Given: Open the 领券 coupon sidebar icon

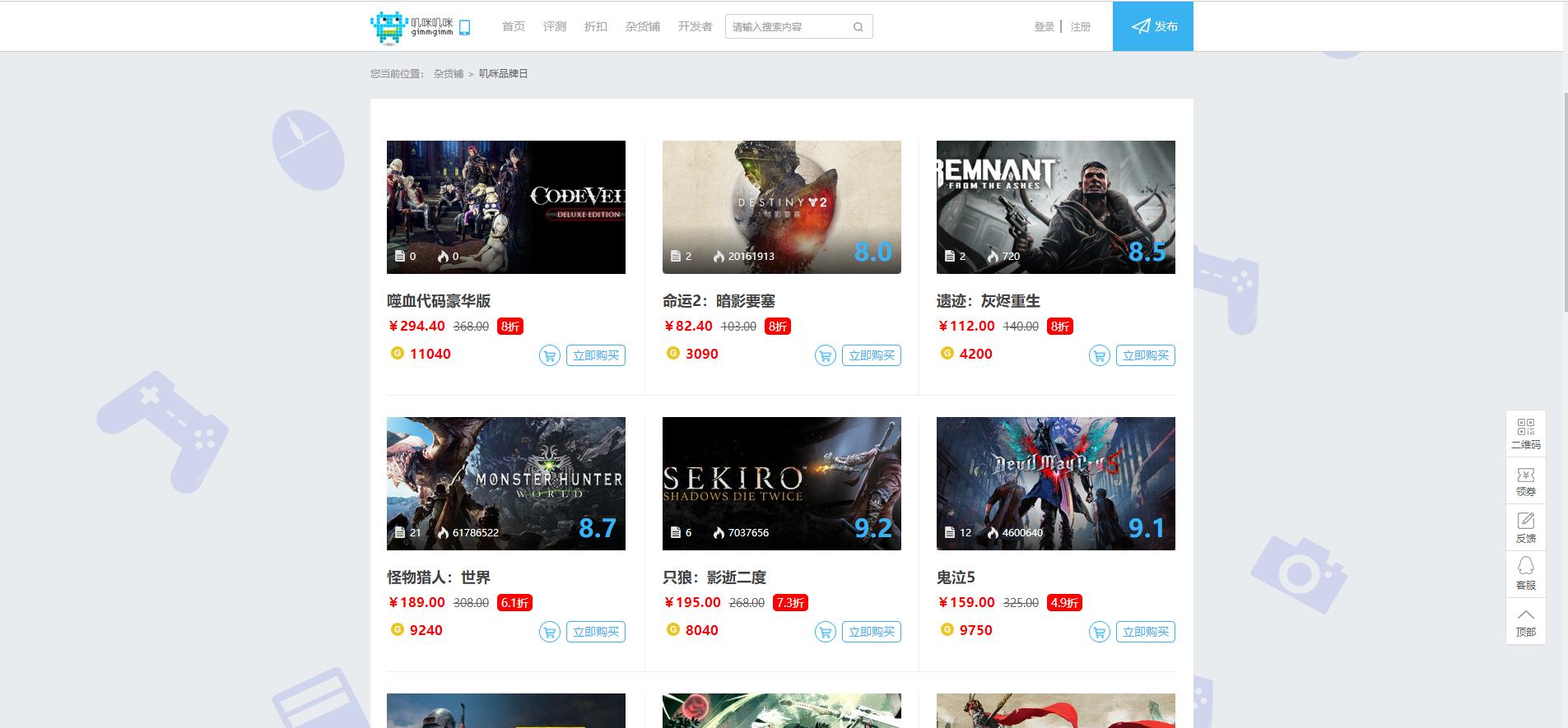Looking at the screenshot, I should coord(1526,480).
